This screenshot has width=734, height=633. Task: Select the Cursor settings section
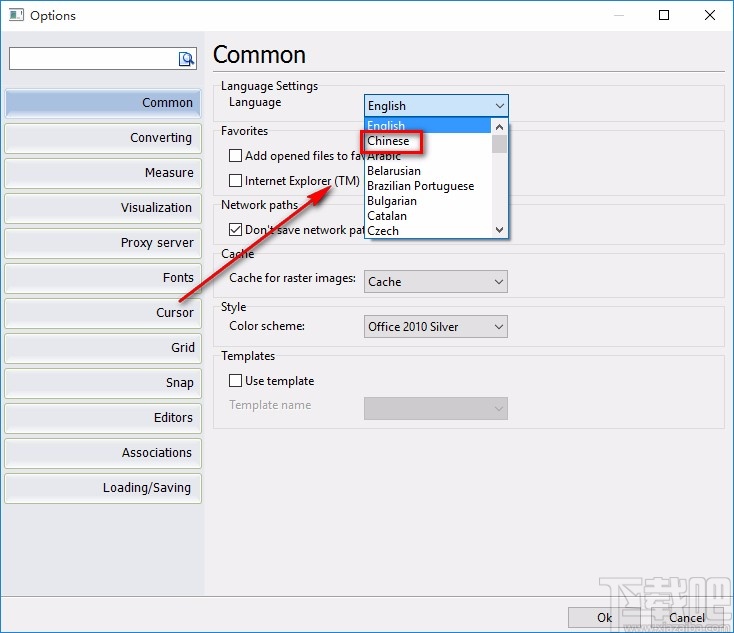103,313
